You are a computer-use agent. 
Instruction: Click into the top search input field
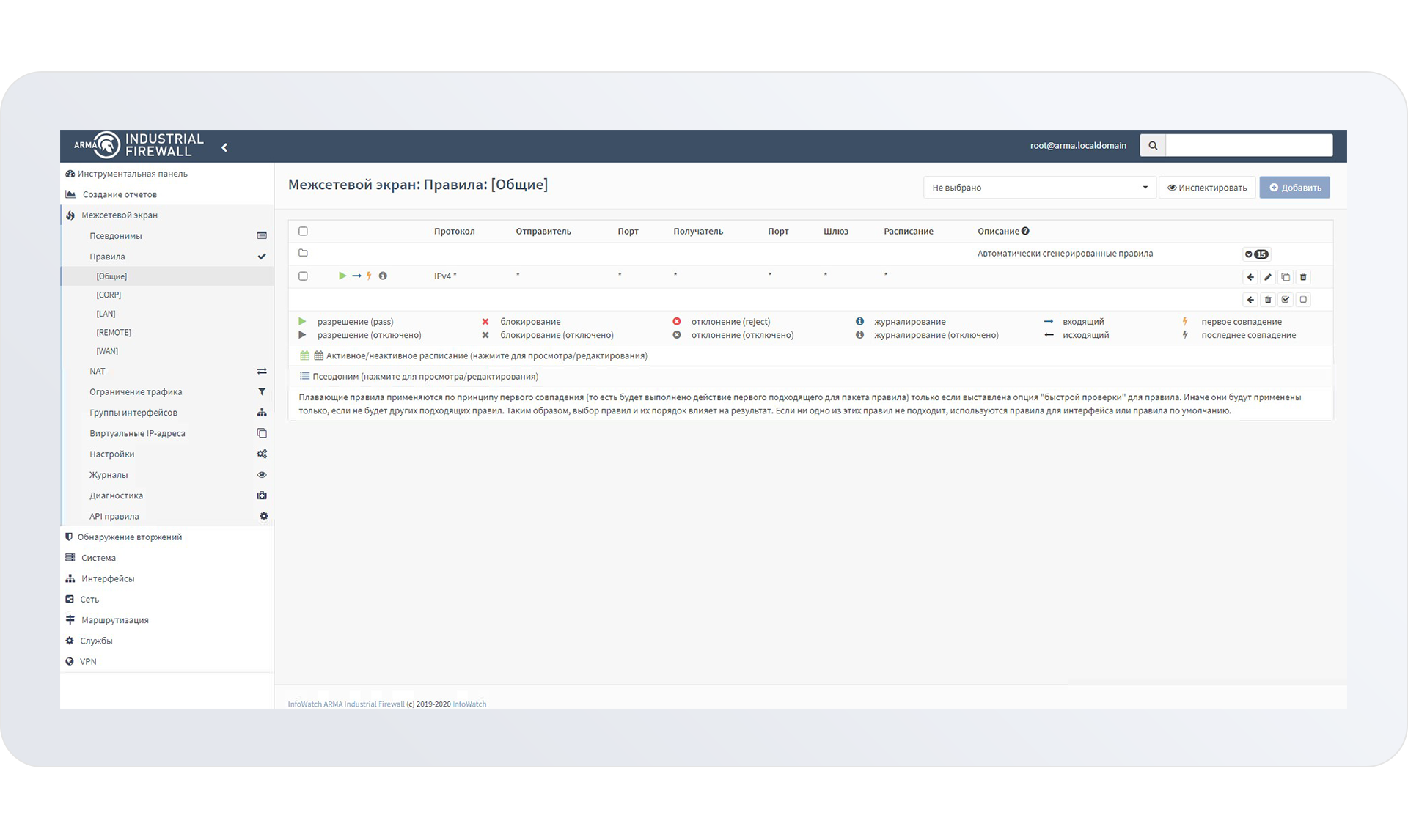1249,145
